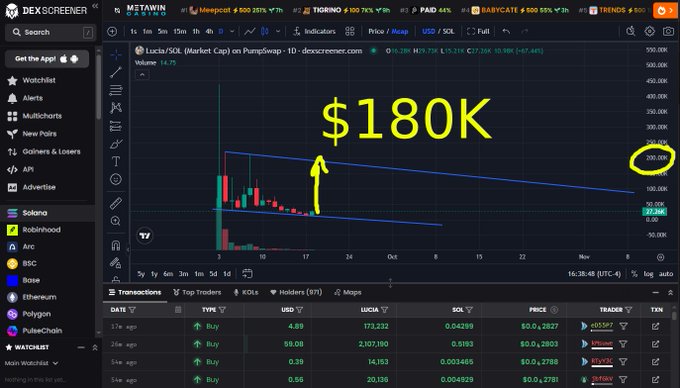Switch chart to Mcap mode
This screenshot has width=680, height=388.
point(399,31)
